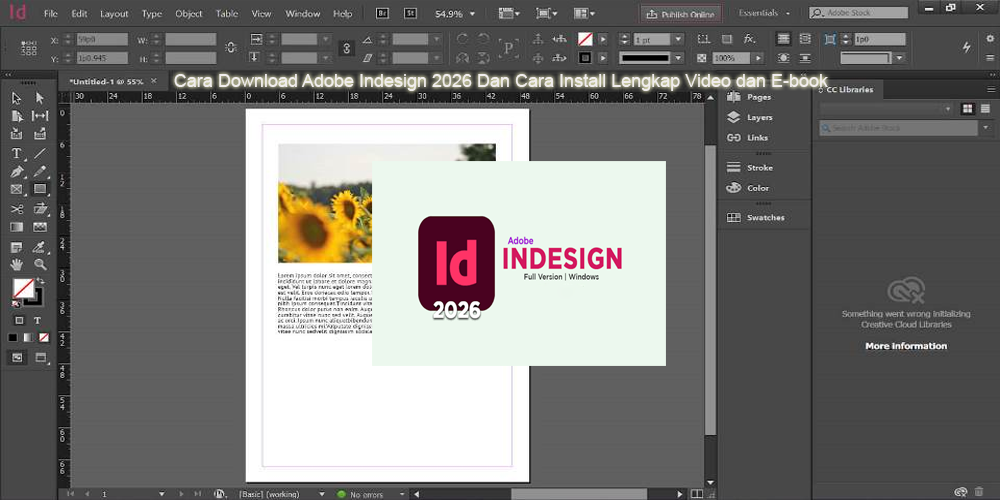Image resolution: width=1000 pixels, height=500 pixels.
Task: Select the Line tool
Action: [40, 154]
